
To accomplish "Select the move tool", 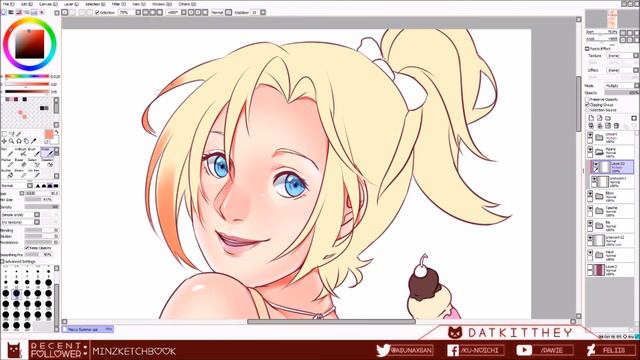I will [4, 141].
